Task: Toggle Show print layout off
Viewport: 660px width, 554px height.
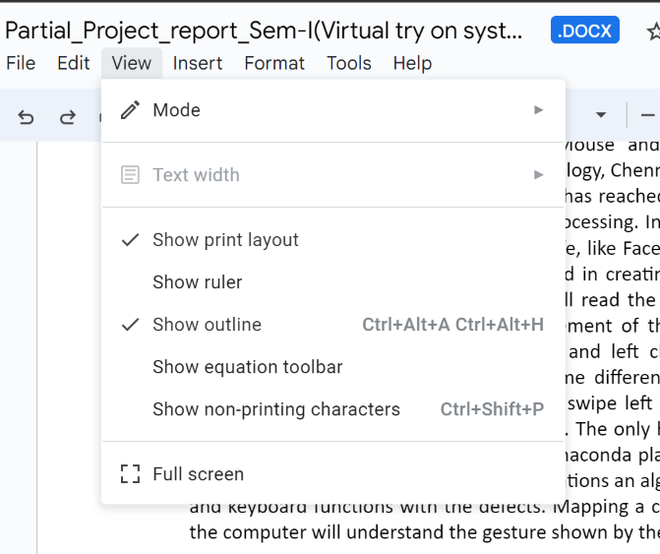Action: 333,240
